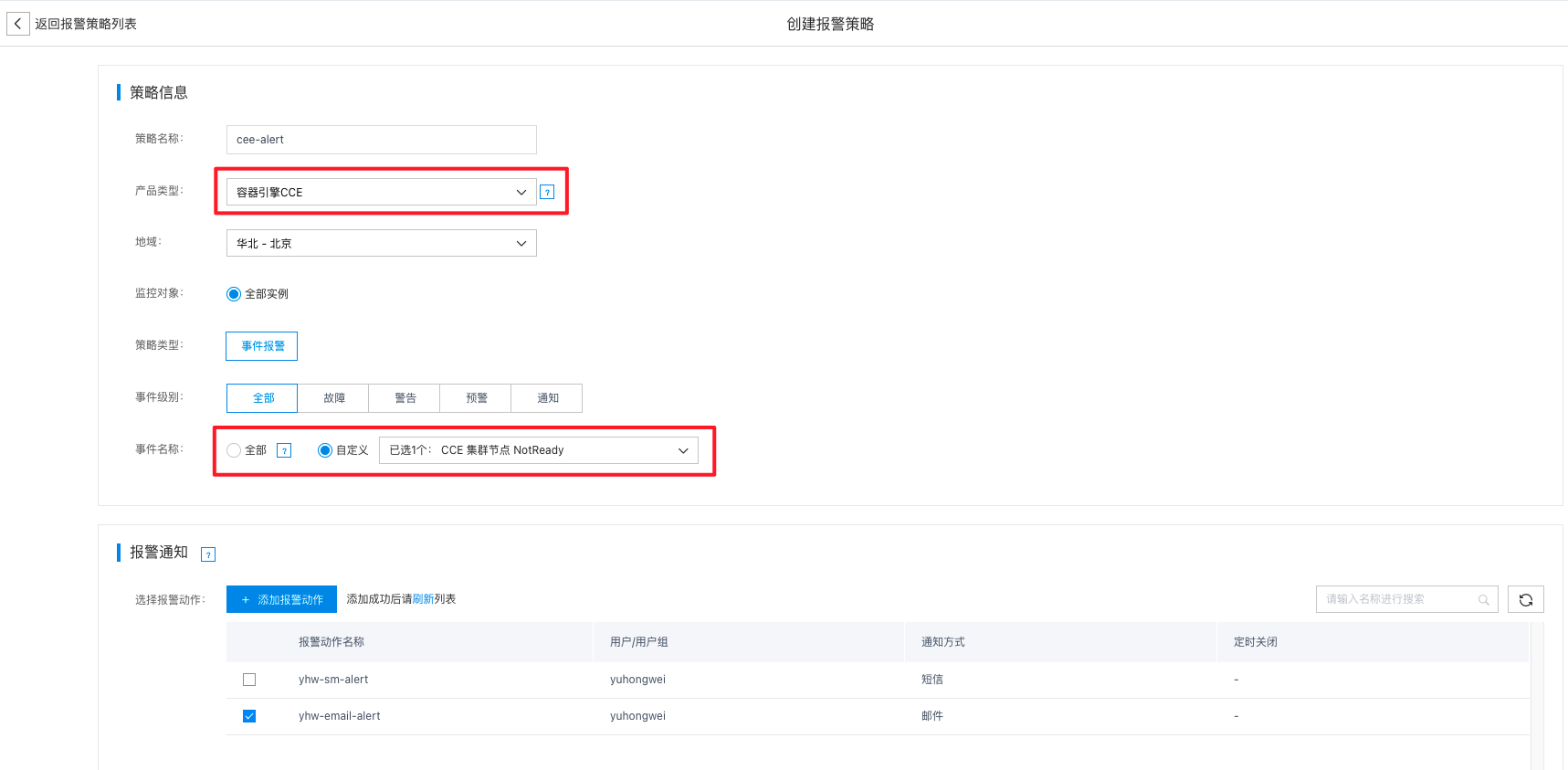Click yuhongwei in the yhw-email-alert row
Screen dimensions: 1568x770
[x=637, y=716]
